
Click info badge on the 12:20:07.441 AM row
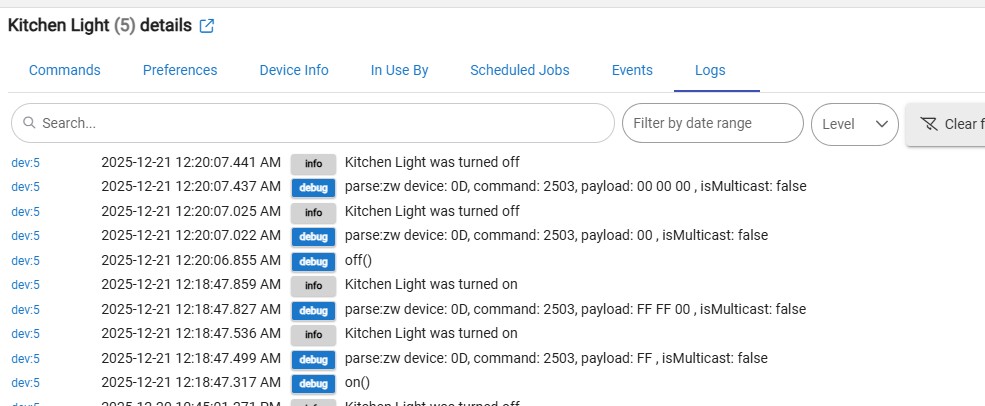pos(313,163)
